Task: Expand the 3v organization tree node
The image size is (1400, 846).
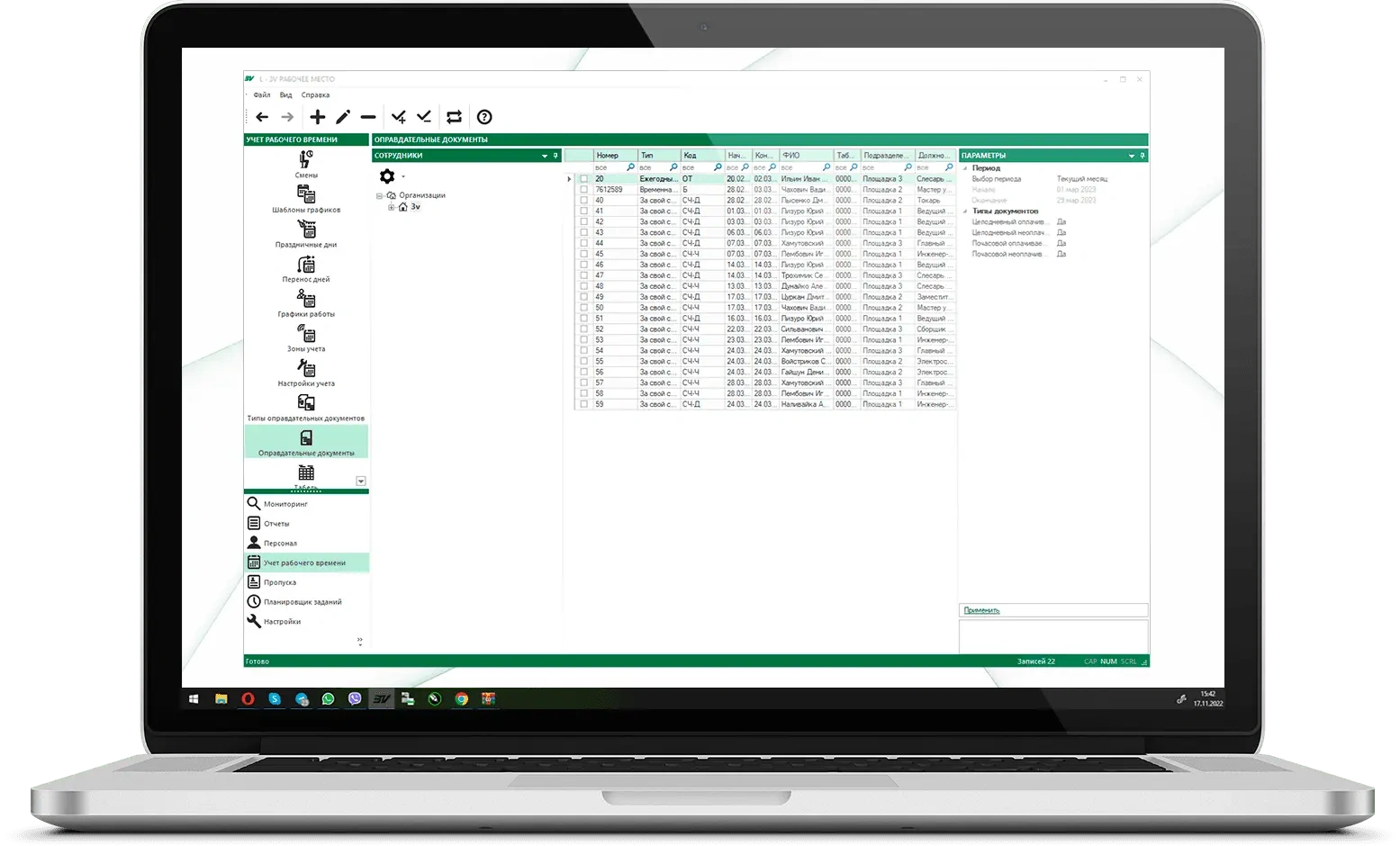Action: pyautogui.click(x=392, y=207)
